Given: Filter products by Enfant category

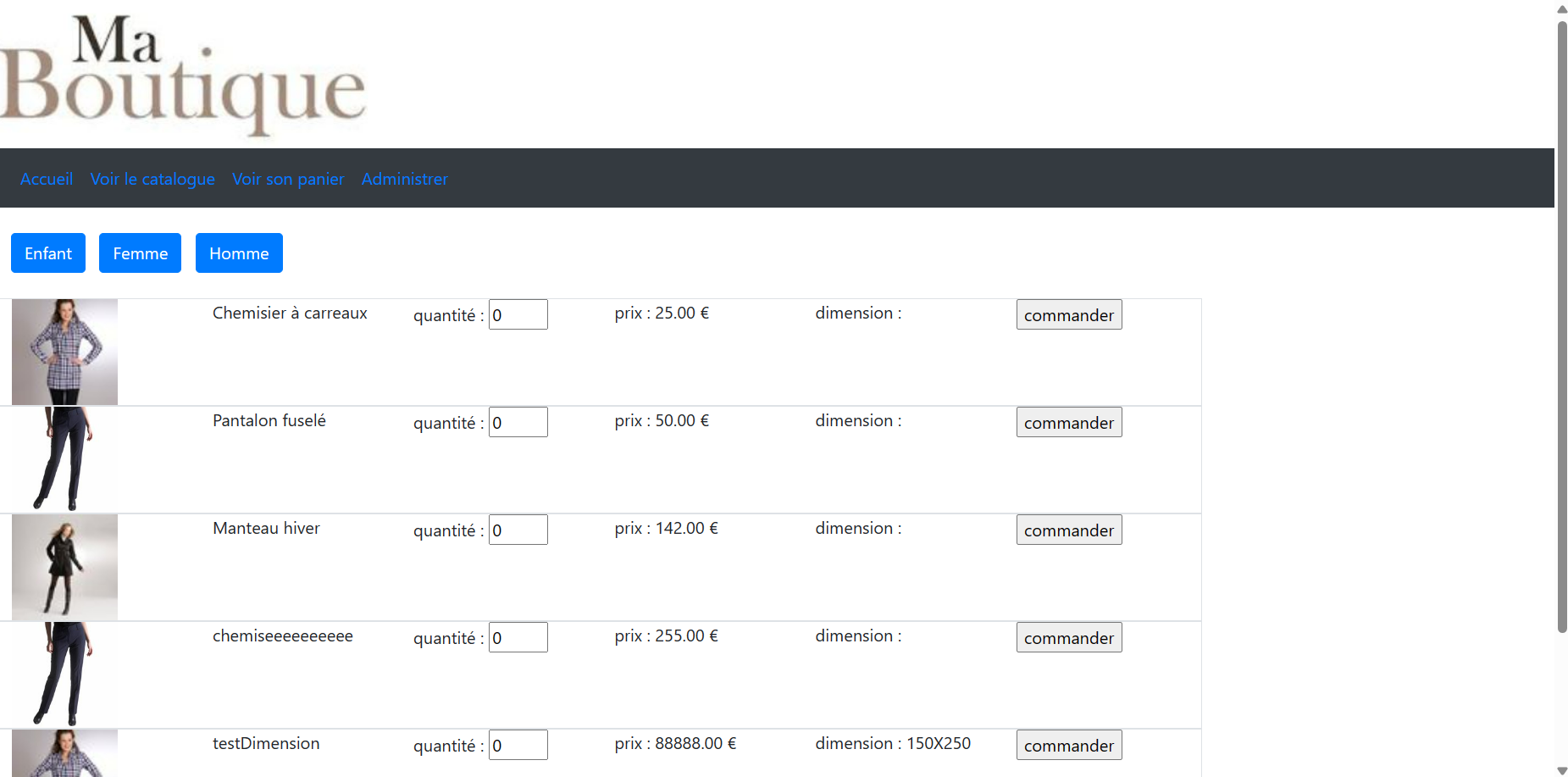Looking at the screenshot, I should pos(48,253).
